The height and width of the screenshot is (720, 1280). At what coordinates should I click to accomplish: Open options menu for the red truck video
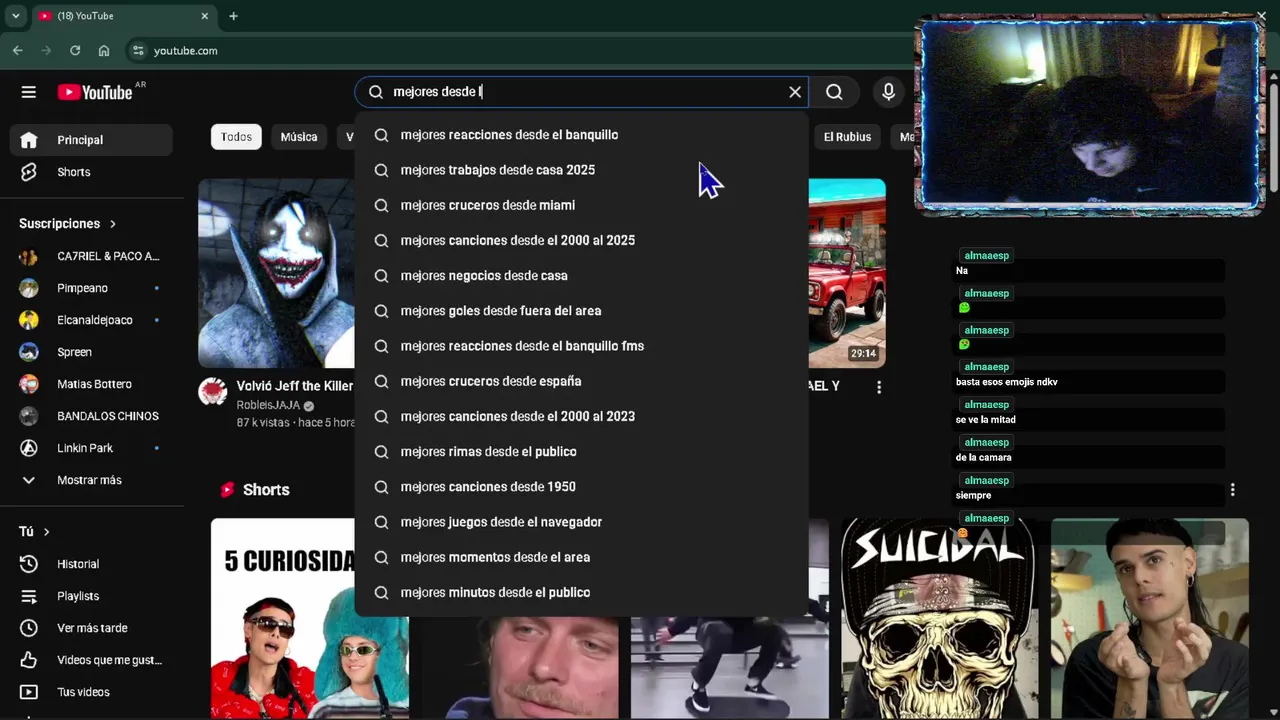click(x=879, y=387)
